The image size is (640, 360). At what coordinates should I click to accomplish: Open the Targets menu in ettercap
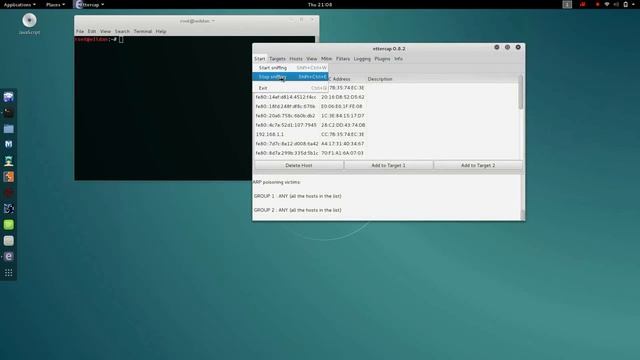[x=278, y=59]
